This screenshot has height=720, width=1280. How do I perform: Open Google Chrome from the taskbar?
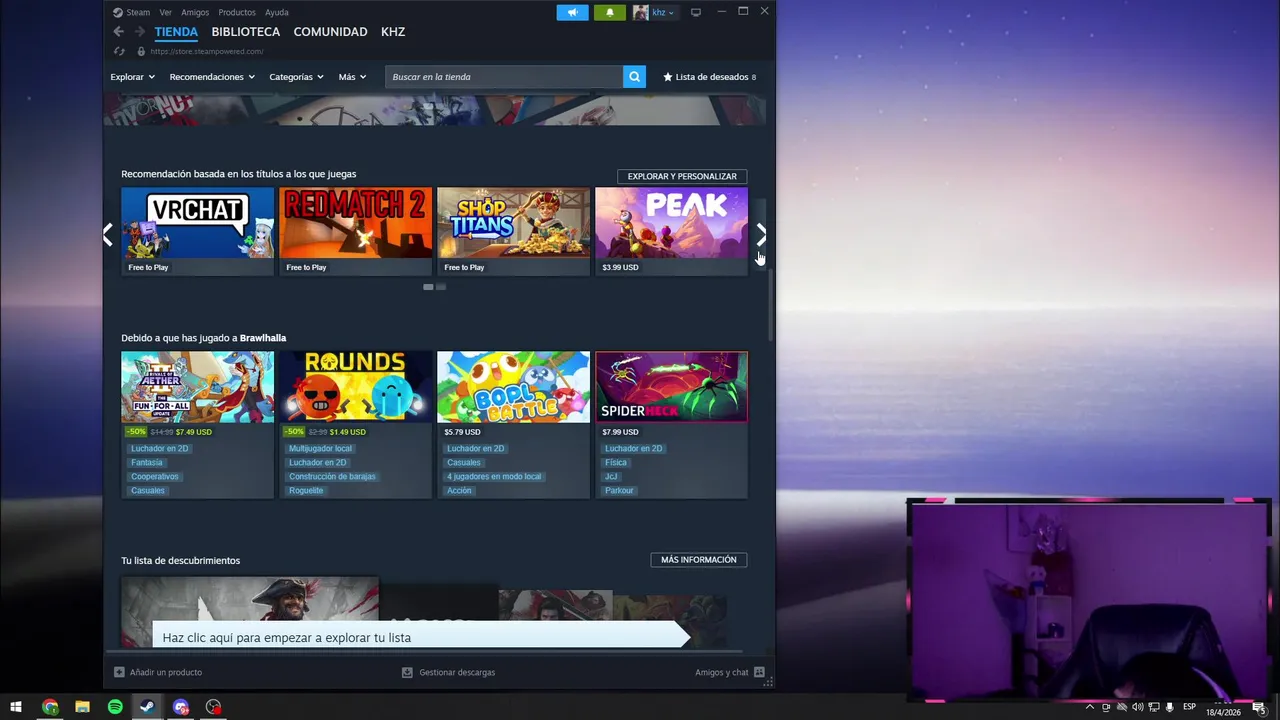pyautogui.click(x=50, y=707)
